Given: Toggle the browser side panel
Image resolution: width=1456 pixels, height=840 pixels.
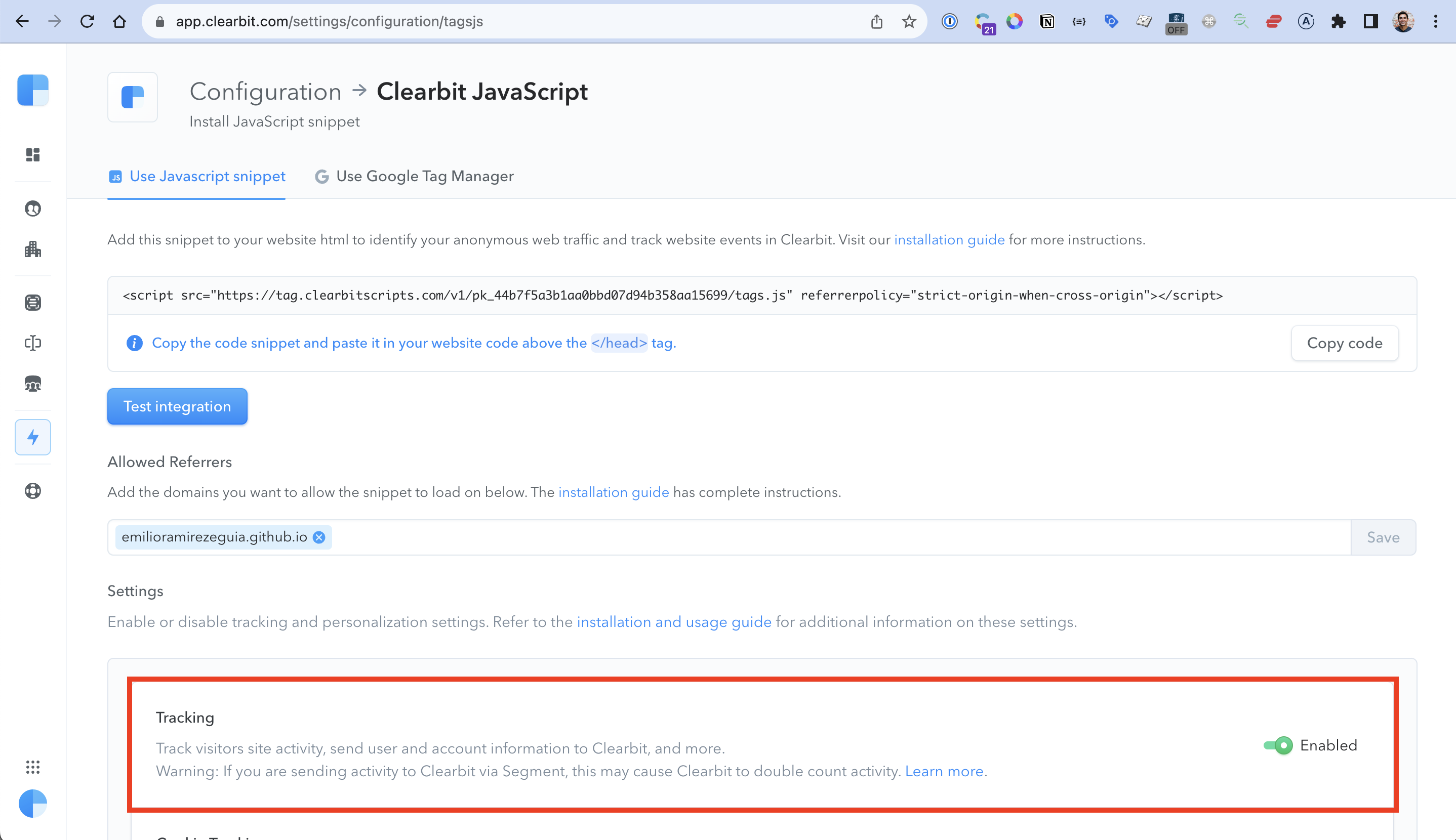Looking at the screenshot, I should tap(1370, 21).
